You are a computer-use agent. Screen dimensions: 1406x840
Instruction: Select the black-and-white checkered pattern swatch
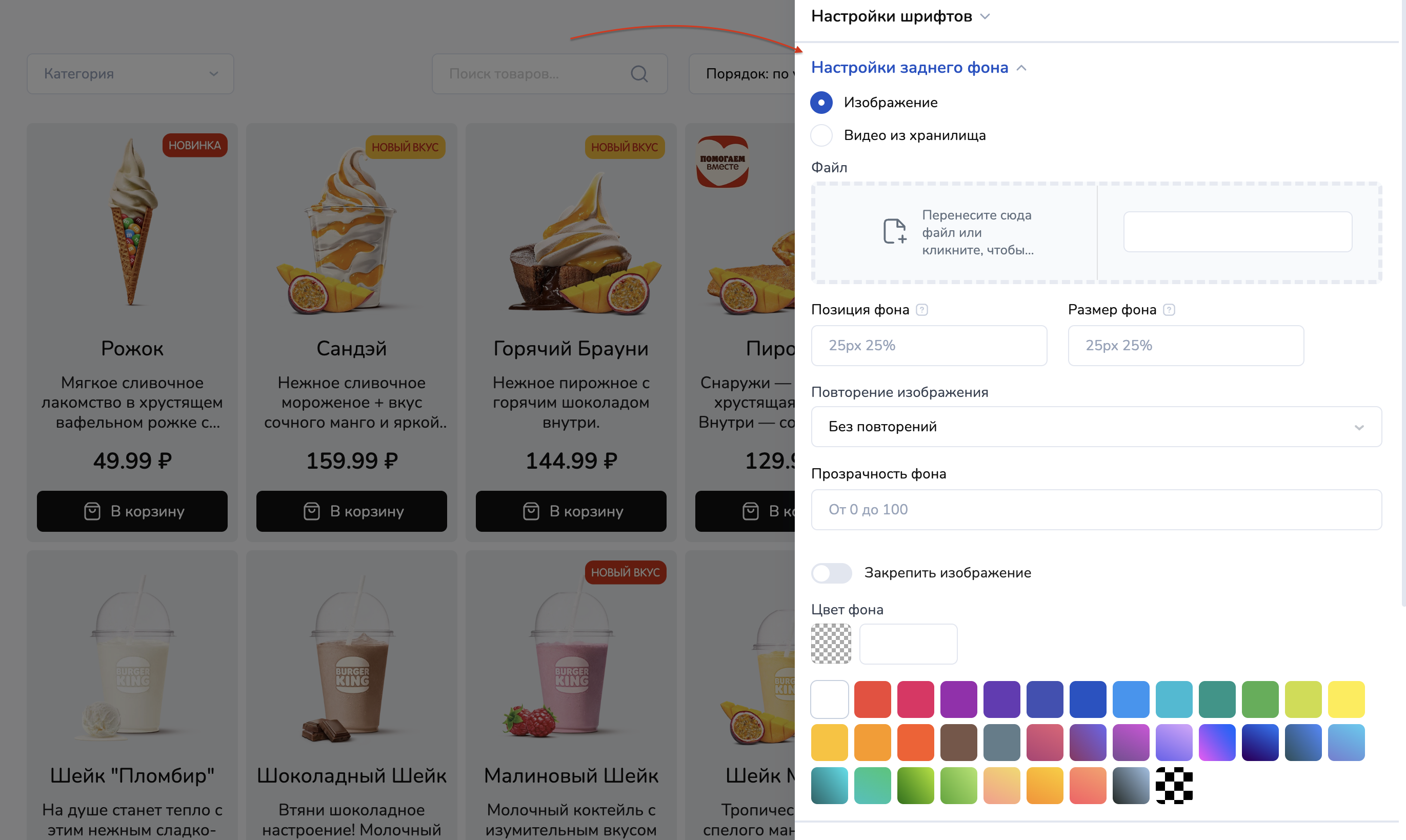coord(1174,786)
